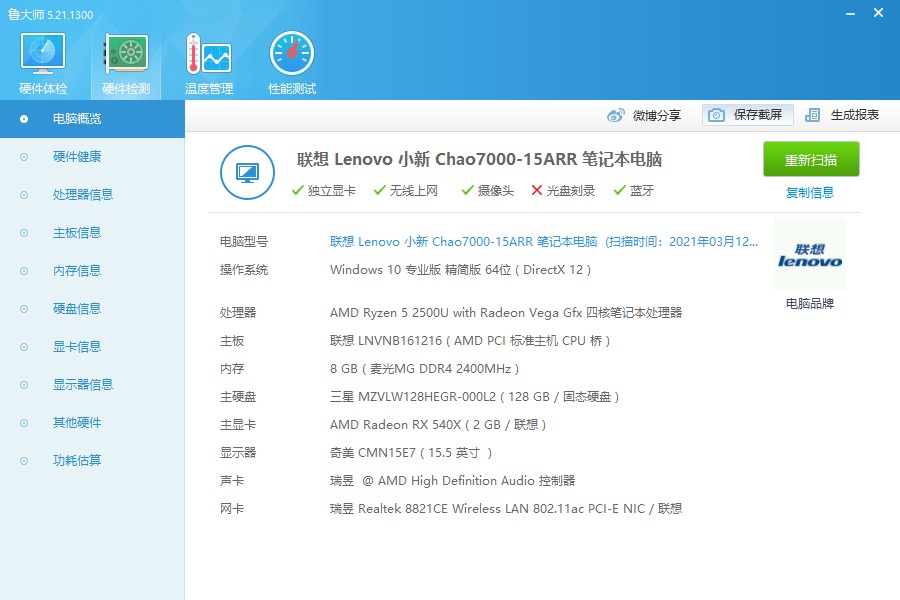Click the title 联想 Lenovo 小新 Chao7000-15ARR 笔记本电脑
The height and width of the screenshot is (600, 900).
pos(479,159)
